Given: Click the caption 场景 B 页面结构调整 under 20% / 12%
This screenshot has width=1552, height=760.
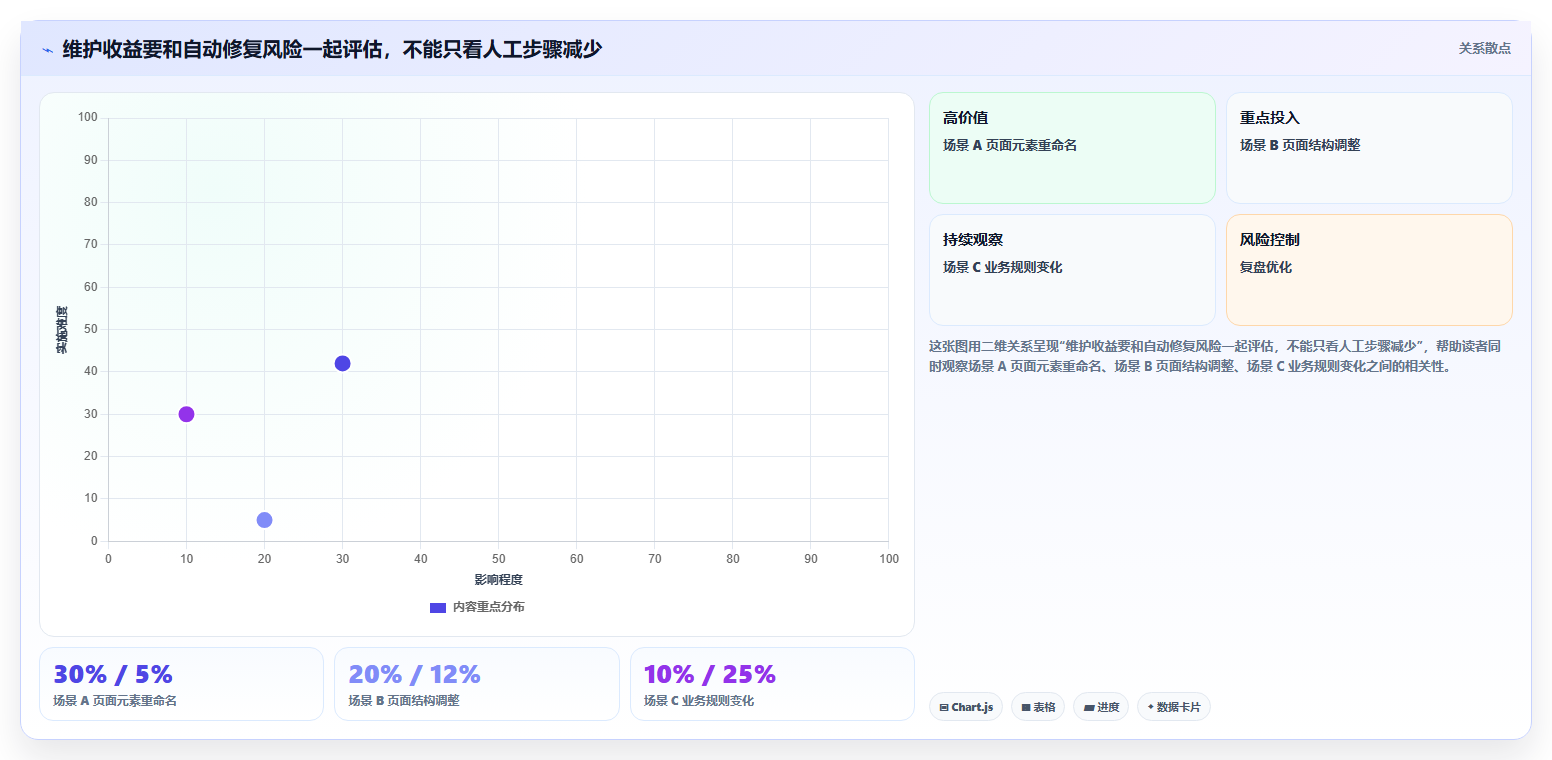Looking at the screenshot, I should tap(404, 701).
